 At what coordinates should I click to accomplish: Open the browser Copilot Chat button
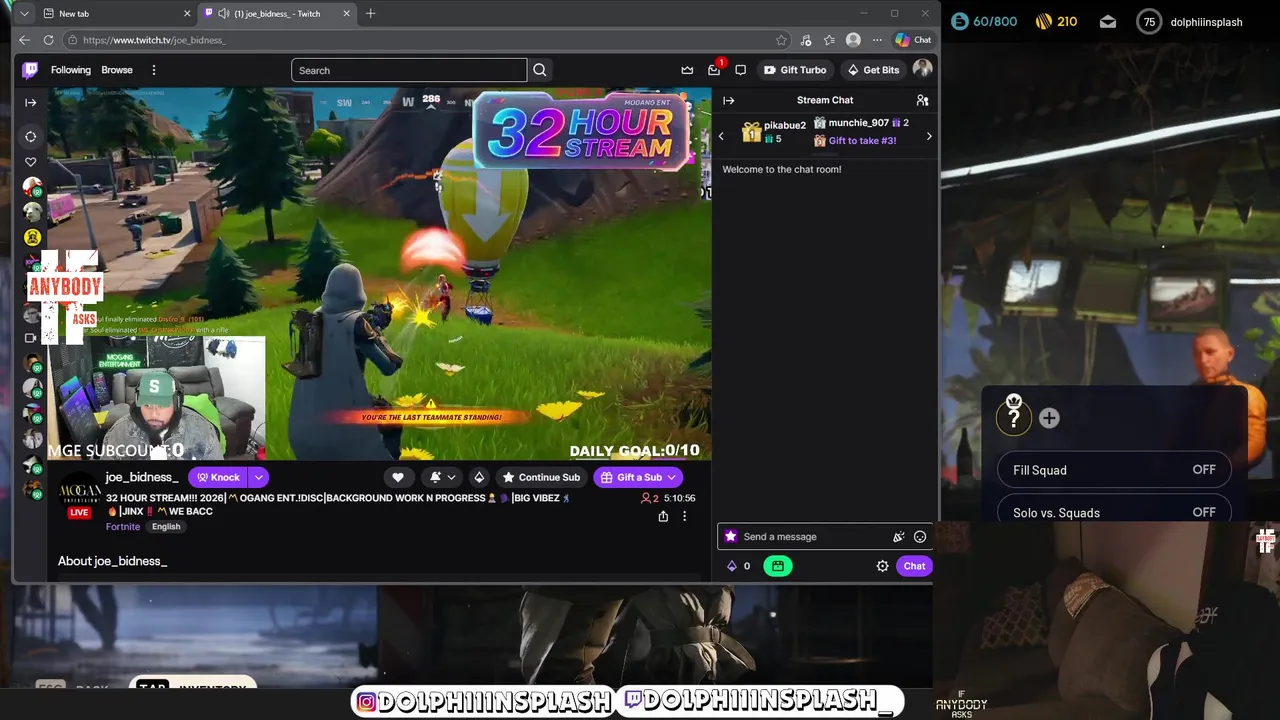click(x=913, y=40)
